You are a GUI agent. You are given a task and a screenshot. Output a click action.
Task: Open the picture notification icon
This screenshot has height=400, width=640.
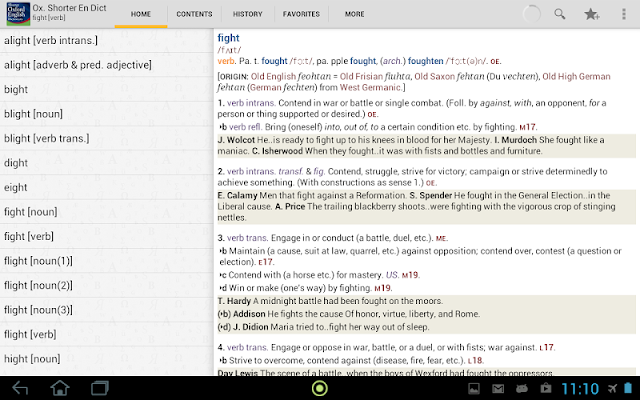coord(474,389)
